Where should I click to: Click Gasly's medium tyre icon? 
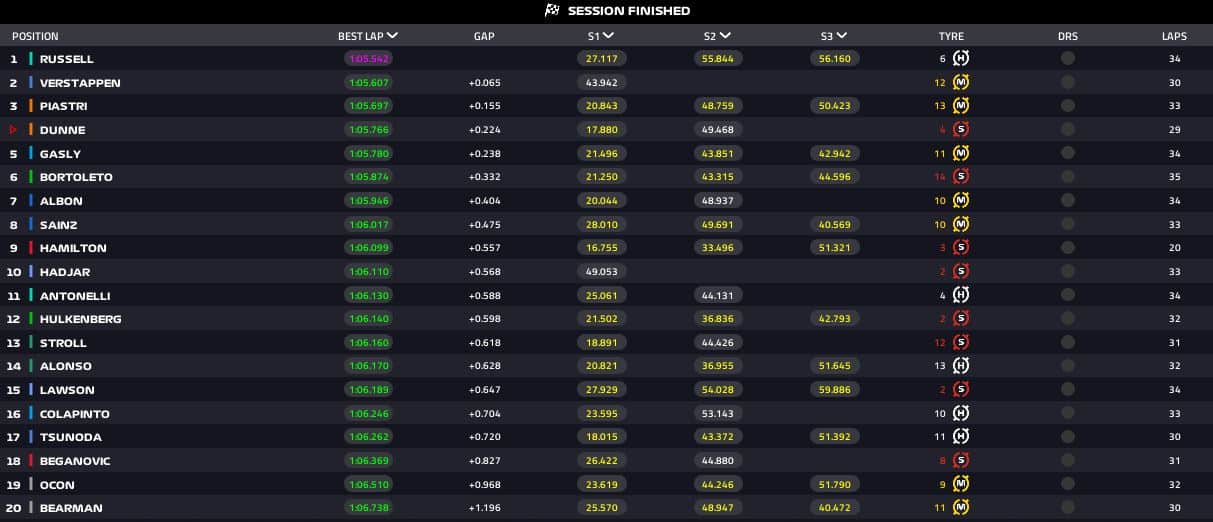961,154
